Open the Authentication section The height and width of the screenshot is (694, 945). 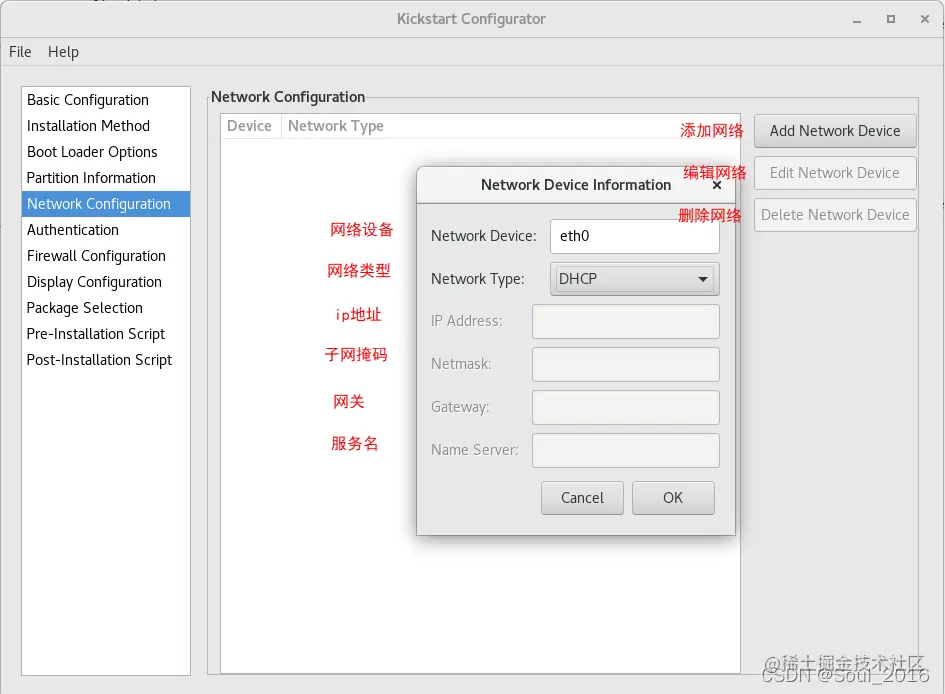pos(106,230)
